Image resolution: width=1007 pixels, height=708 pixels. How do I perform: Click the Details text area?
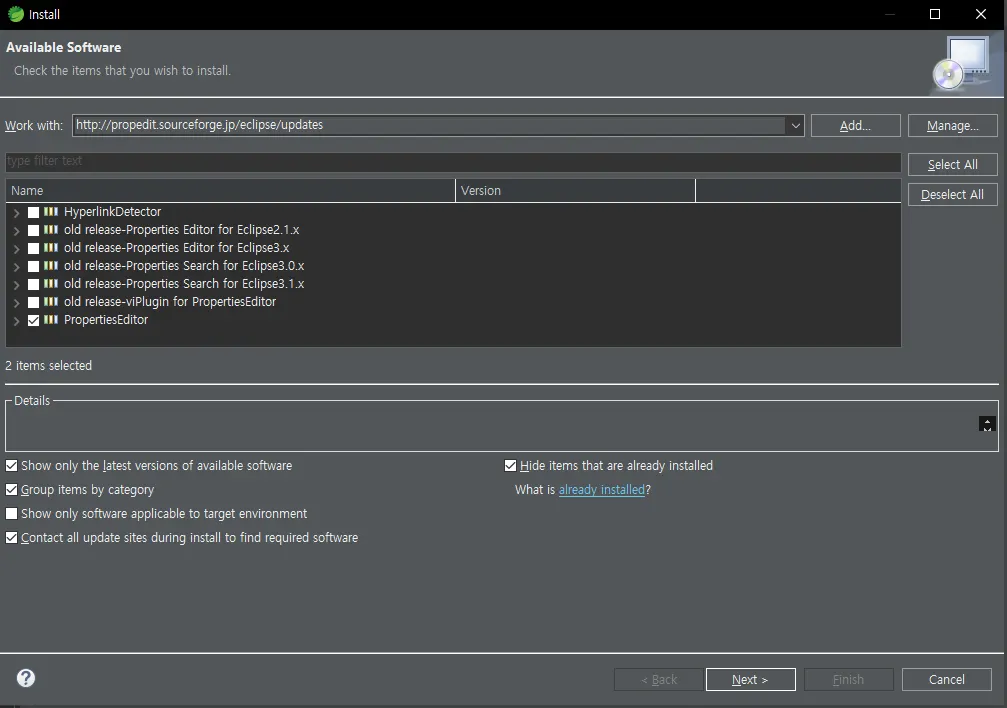(491, 427)
